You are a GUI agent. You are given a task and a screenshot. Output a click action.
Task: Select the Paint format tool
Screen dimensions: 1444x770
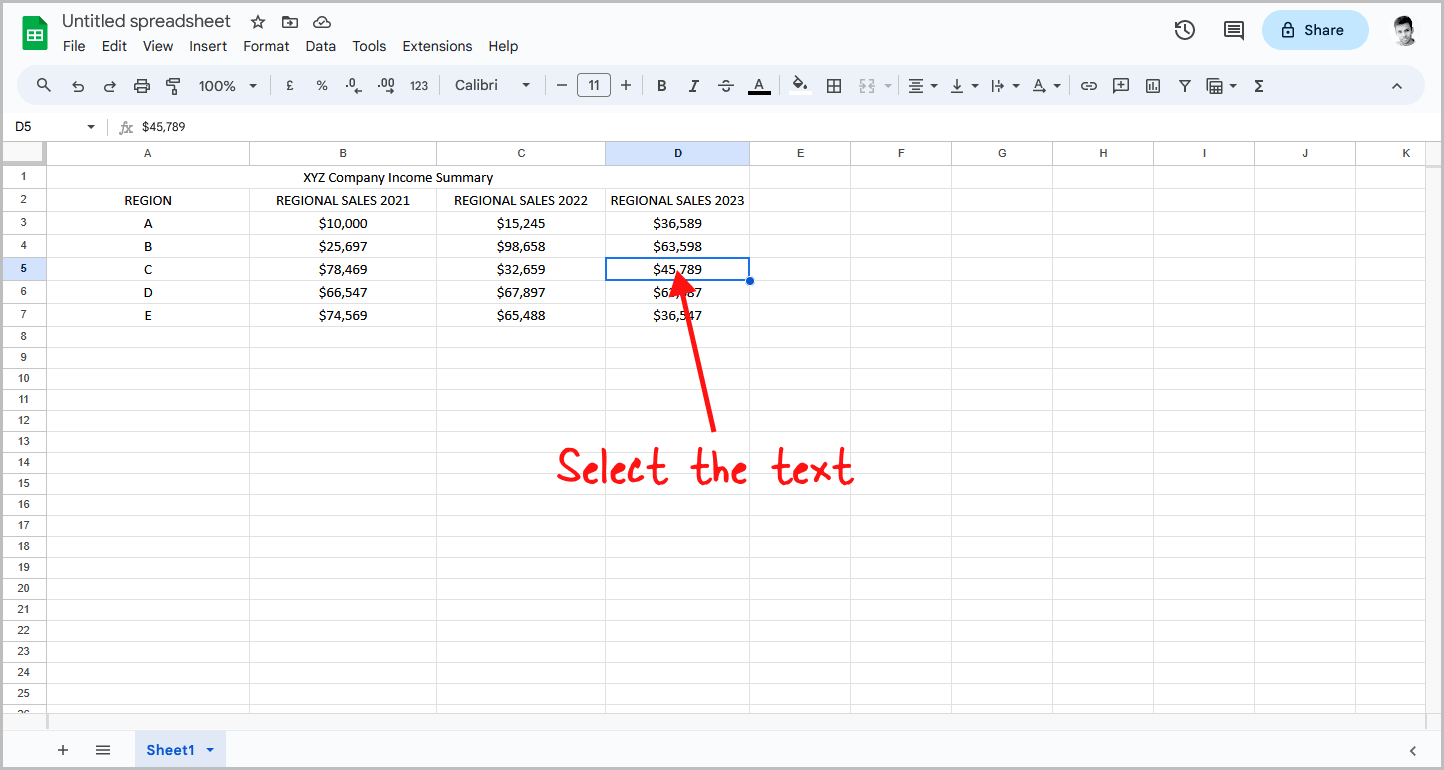point(173,85)
